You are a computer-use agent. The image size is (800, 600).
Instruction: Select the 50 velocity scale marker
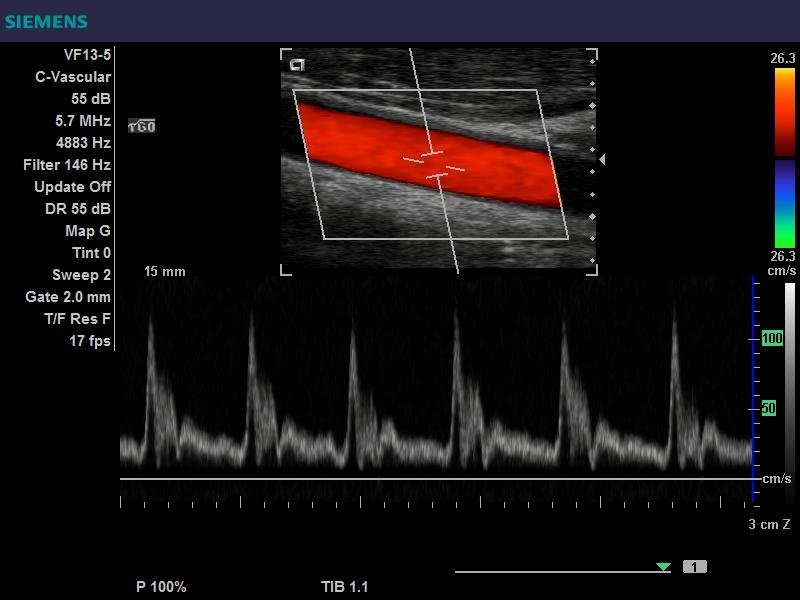tap(769, 408)
